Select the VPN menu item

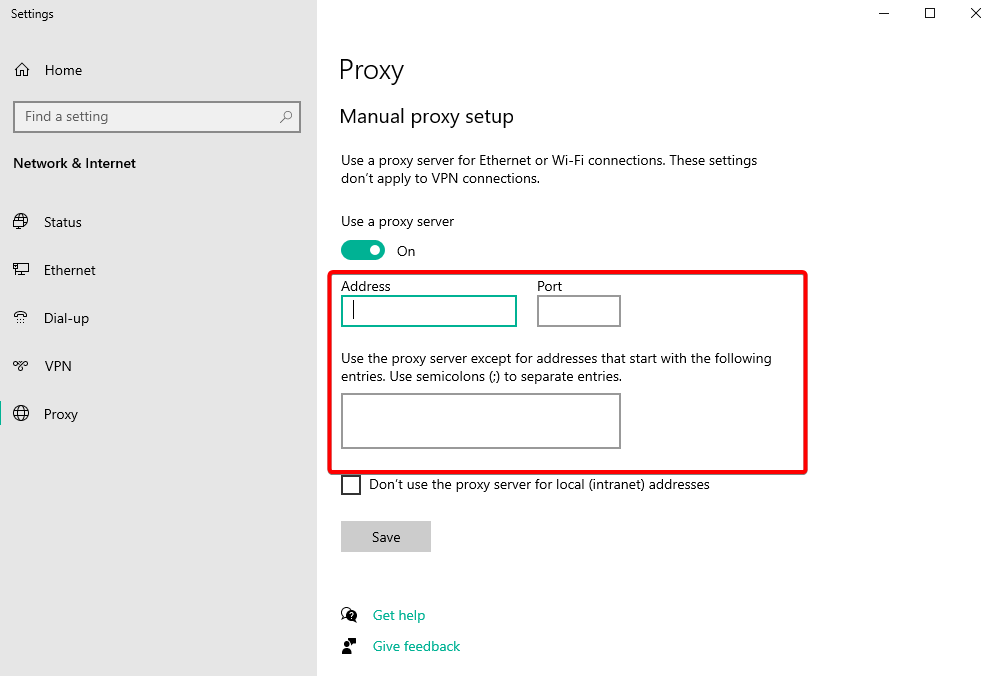pyautogui.click(x=58, y=366)
